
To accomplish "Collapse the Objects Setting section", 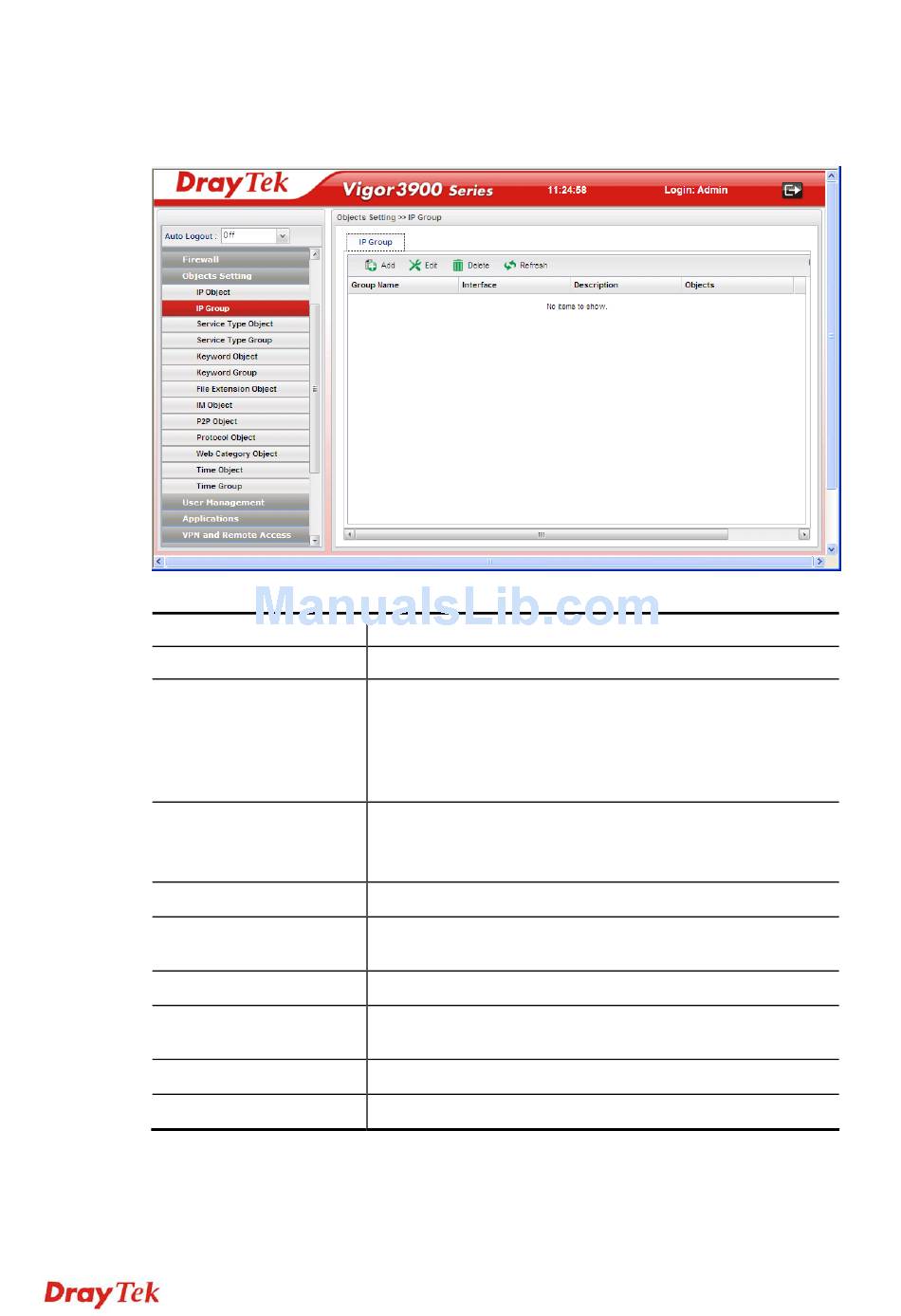I will [235, 276].
